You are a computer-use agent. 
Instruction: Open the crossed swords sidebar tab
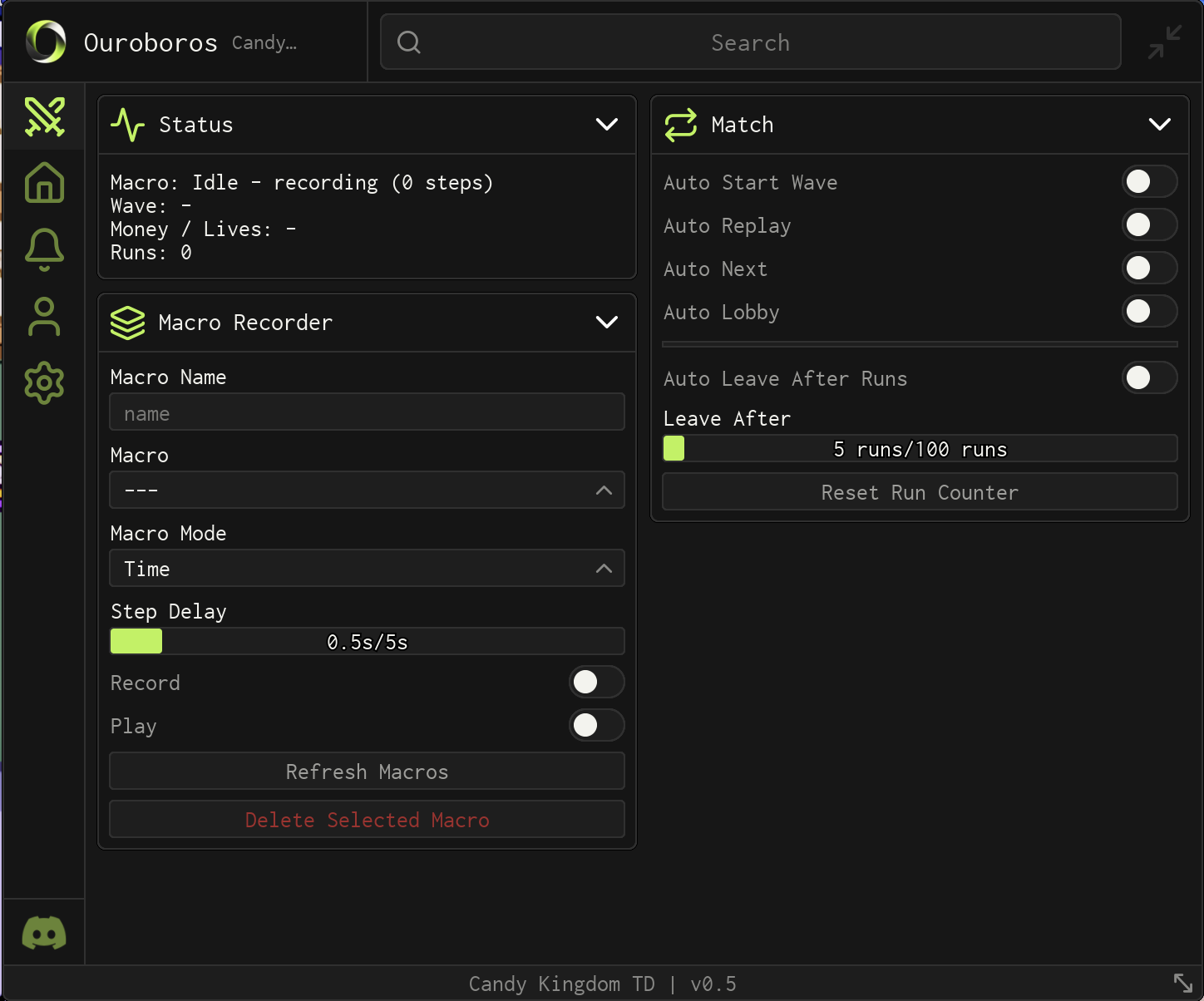coord(44,116)
